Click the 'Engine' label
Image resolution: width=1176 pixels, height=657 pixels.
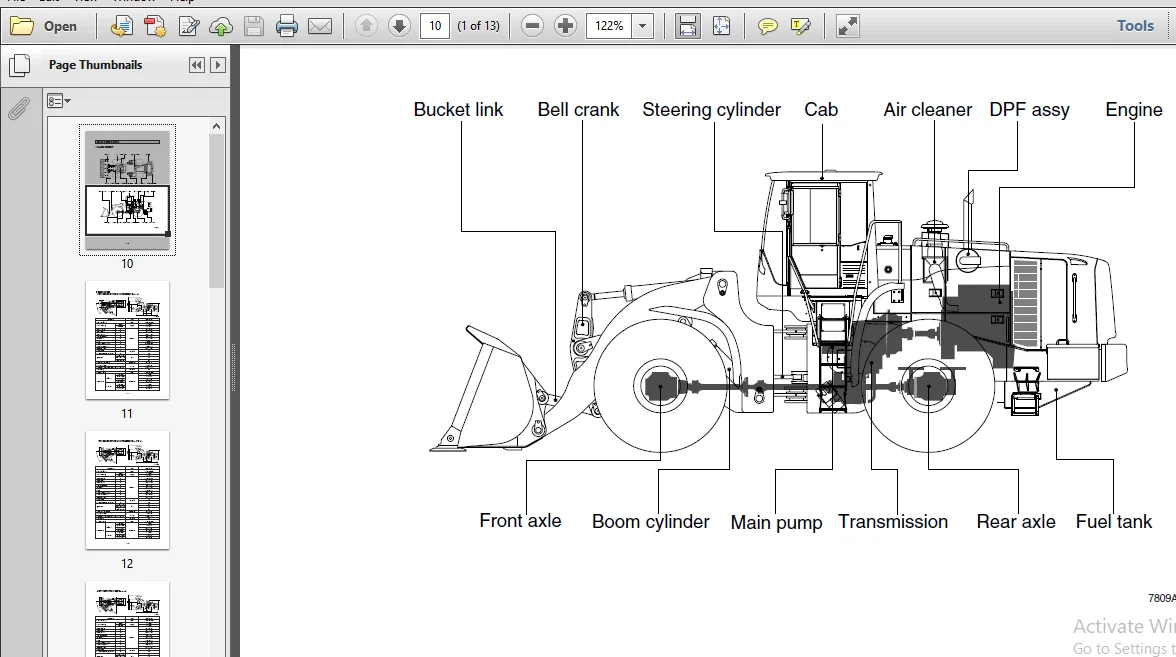click(x=1134, y=110)
